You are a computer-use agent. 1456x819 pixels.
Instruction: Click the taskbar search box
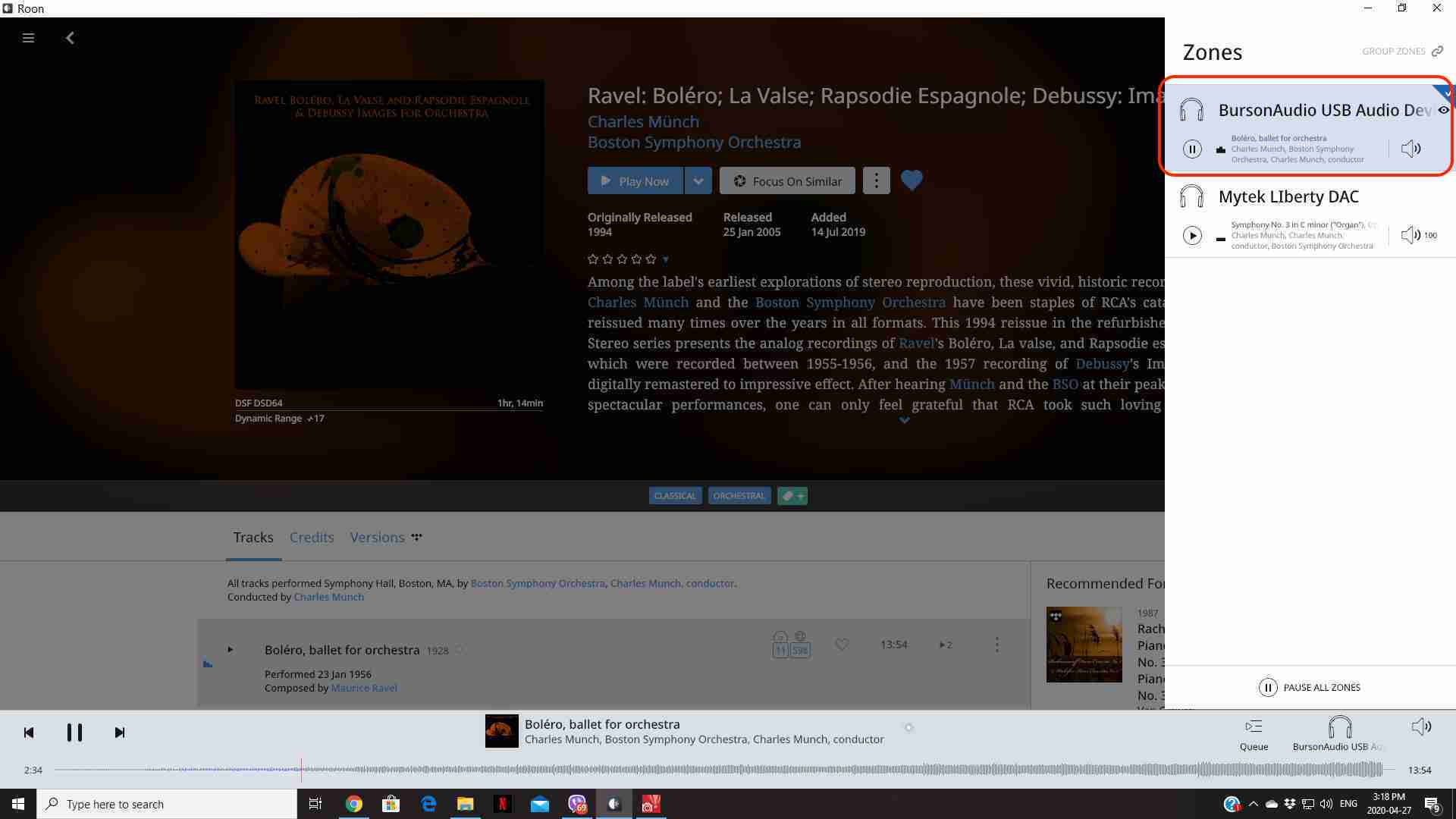click(x=167, y=804)
